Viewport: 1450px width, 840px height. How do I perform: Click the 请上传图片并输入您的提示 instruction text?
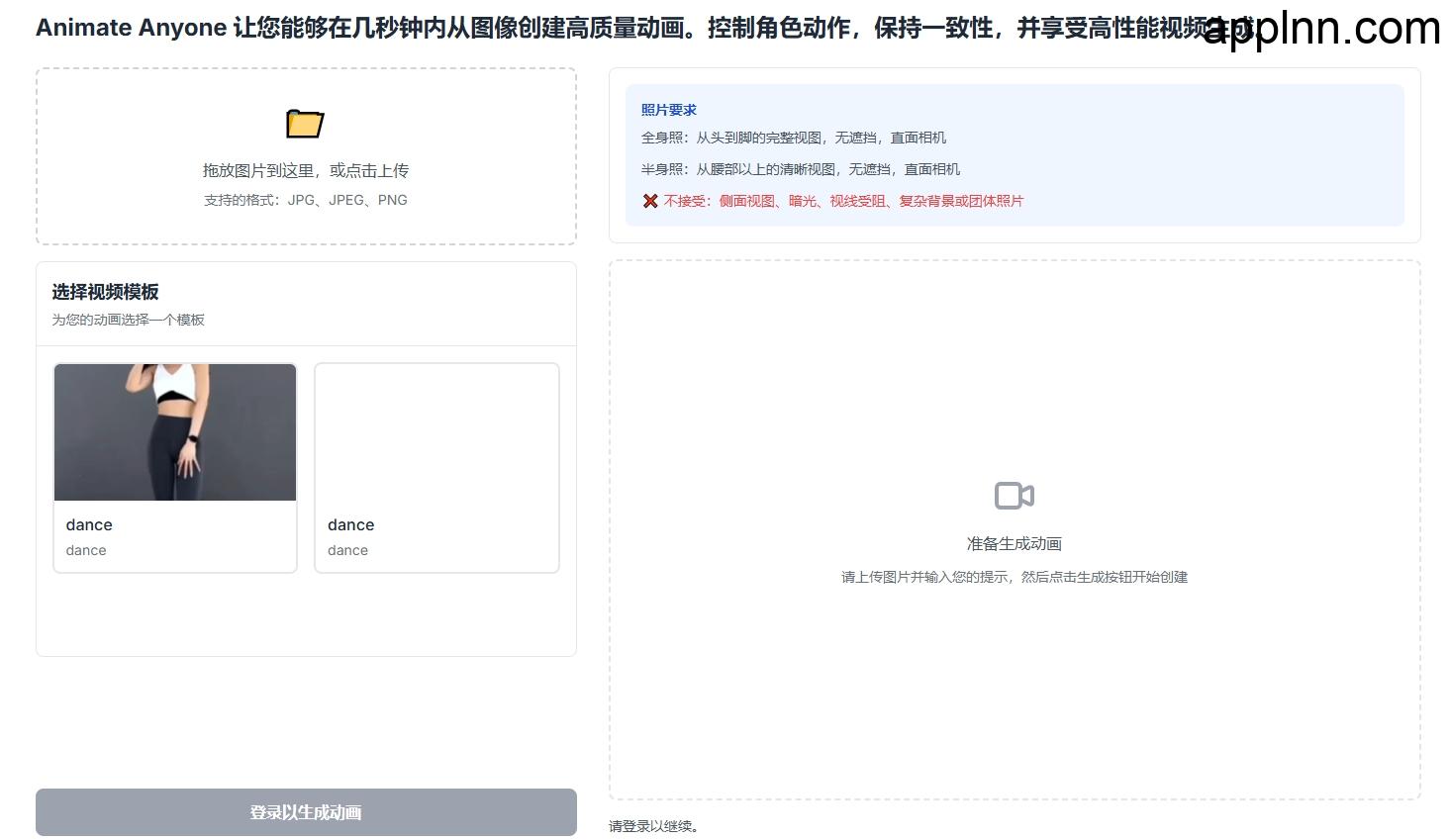click(1015, 577)
